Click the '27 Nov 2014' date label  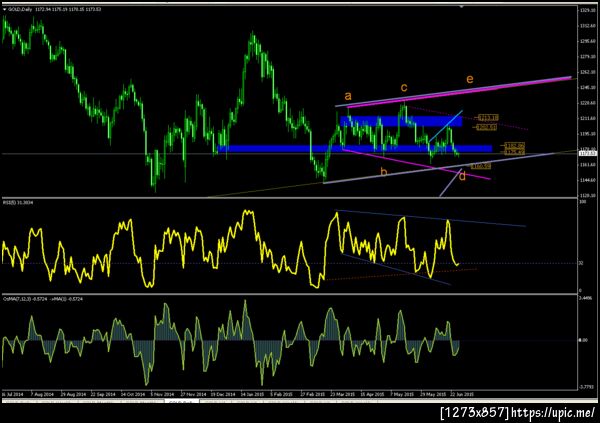tap(193, 394)
